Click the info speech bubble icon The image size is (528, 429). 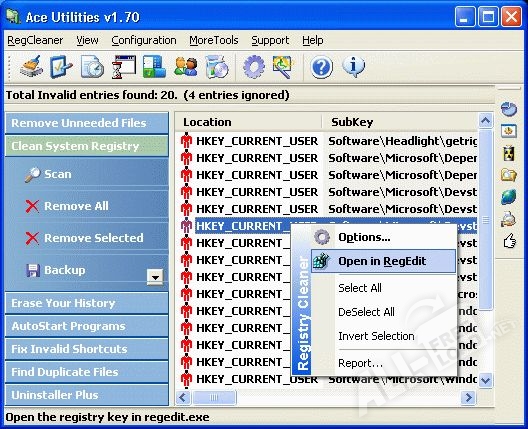[354, 66]
